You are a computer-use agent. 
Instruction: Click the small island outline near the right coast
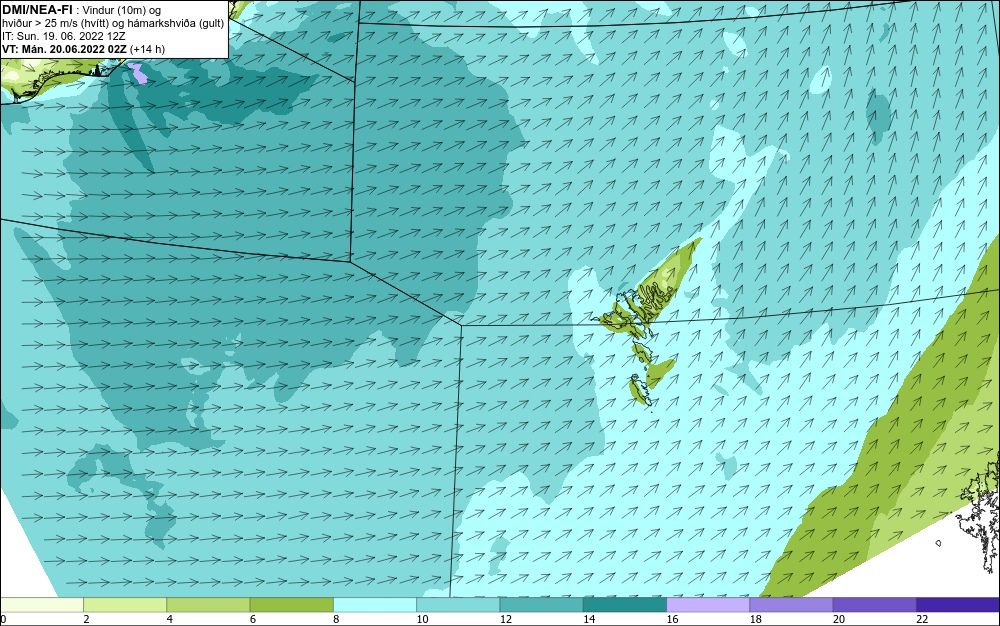pyautogui.click(x=938, y=543)
